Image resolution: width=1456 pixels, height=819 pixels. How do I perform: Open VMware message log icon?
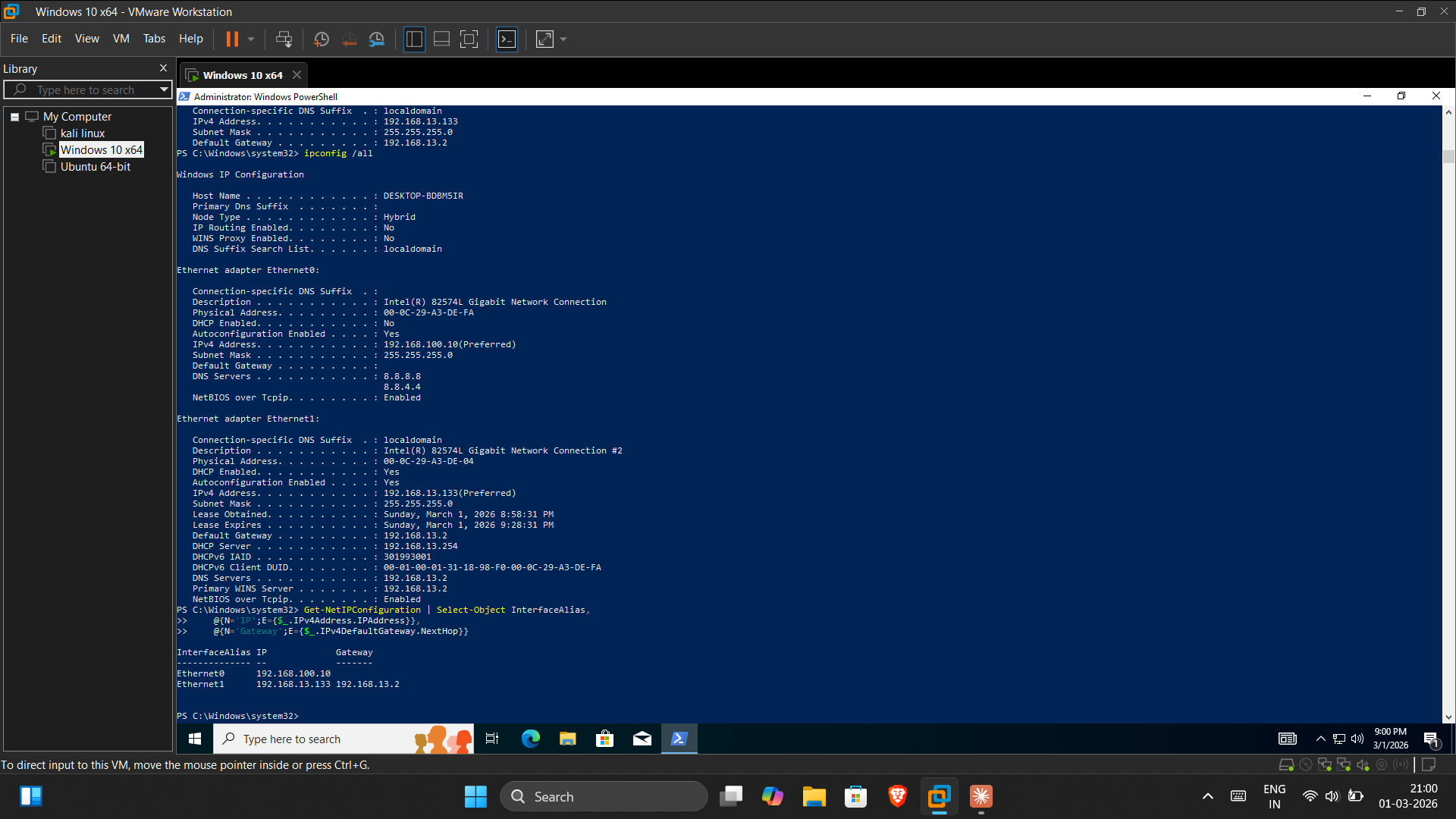coord(1429,765)
